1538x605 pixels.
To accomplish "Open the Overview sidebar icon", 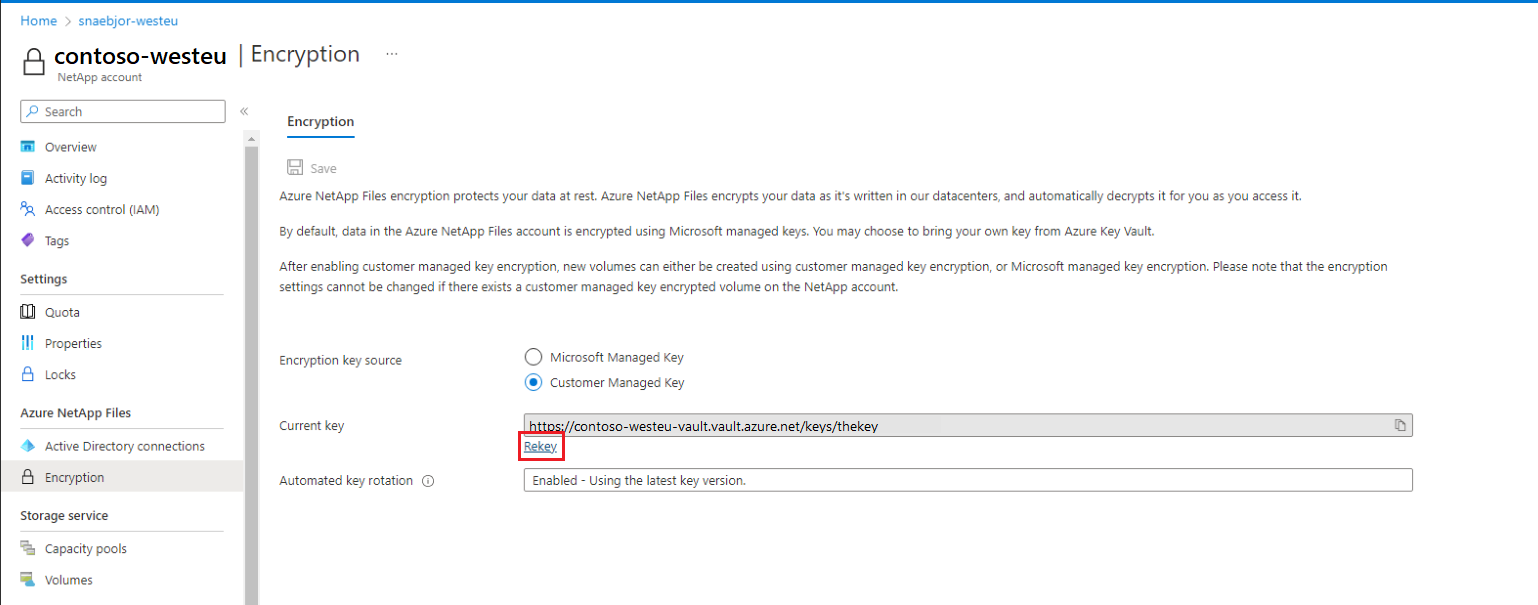I will (28, 147).
